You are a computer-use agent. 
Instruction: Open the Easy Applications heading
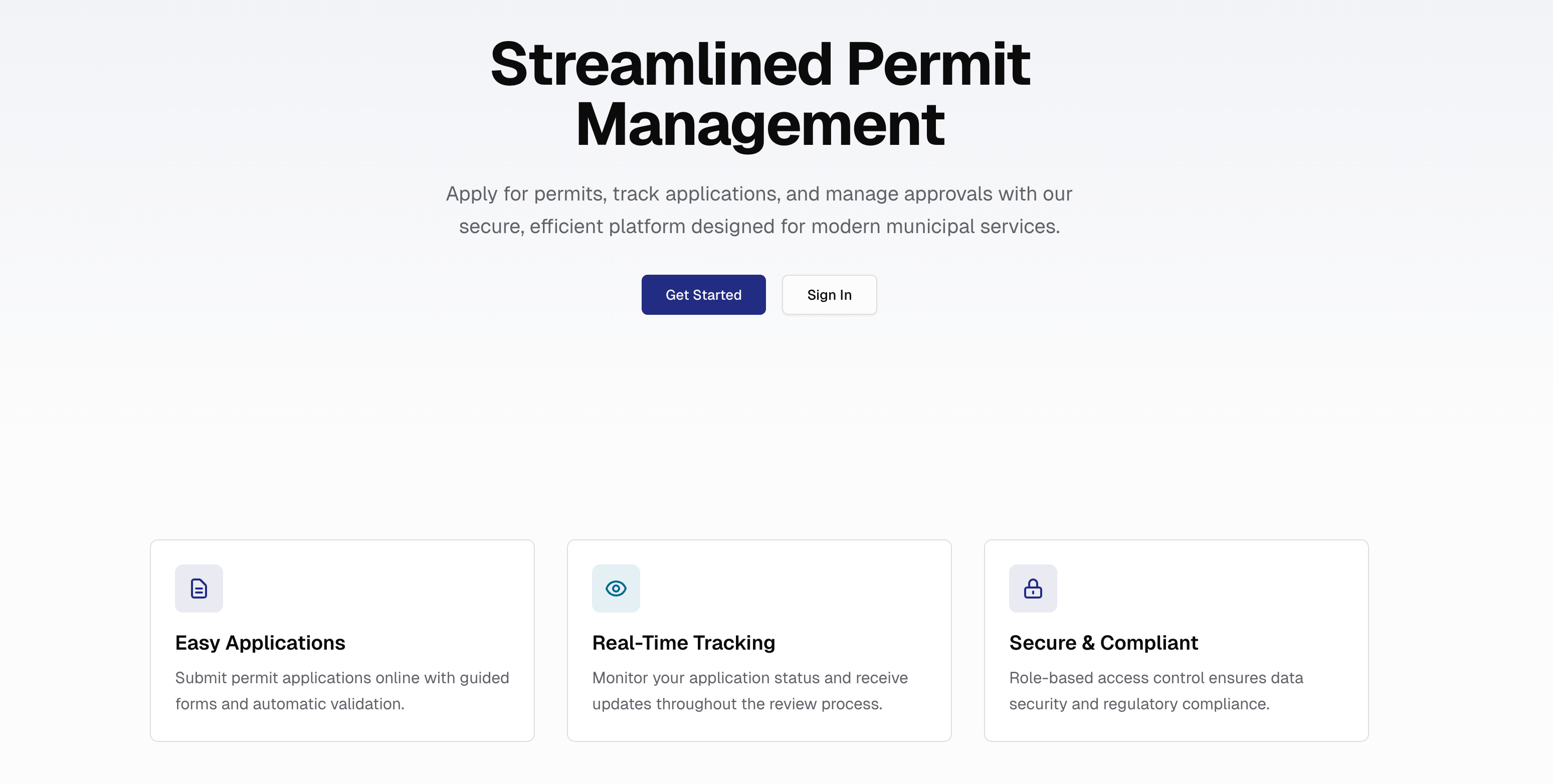click(x=260, y=642)
